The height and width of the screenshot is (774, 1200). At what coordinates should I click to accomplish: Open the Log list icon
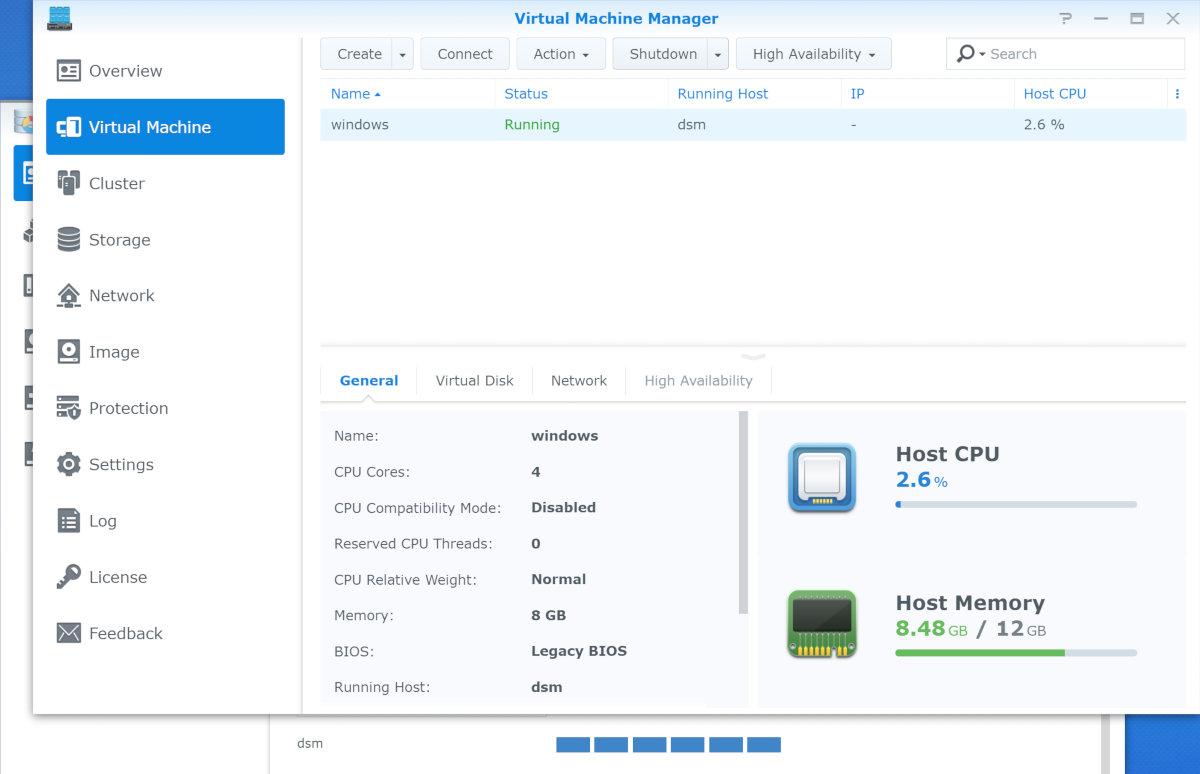click(x=68, y=521)
